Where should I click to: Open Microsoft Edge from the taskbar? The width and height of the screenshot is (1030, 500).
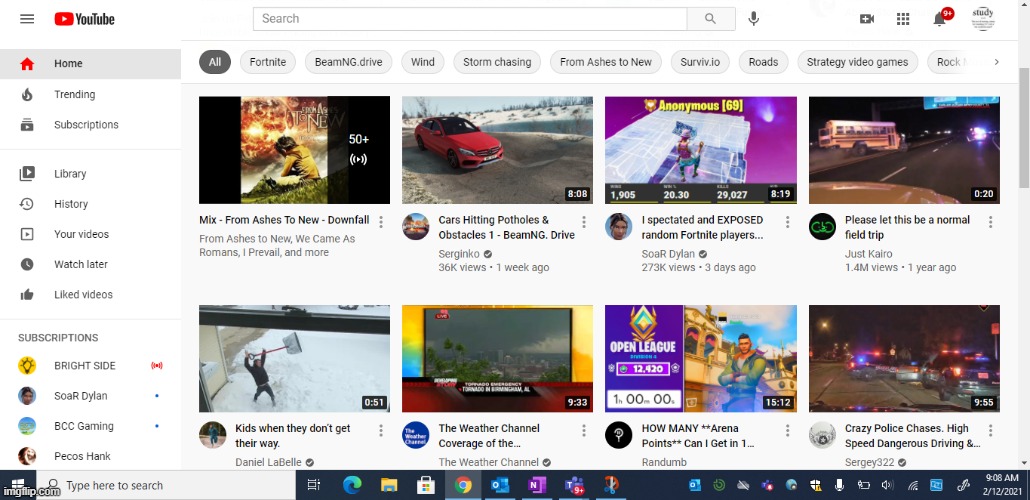click(x=352, y=486)
